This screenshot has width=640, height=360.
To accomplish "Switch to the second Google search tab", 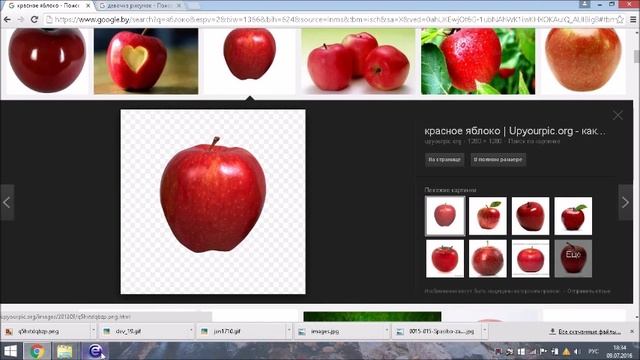I will (x=139, y=6).
